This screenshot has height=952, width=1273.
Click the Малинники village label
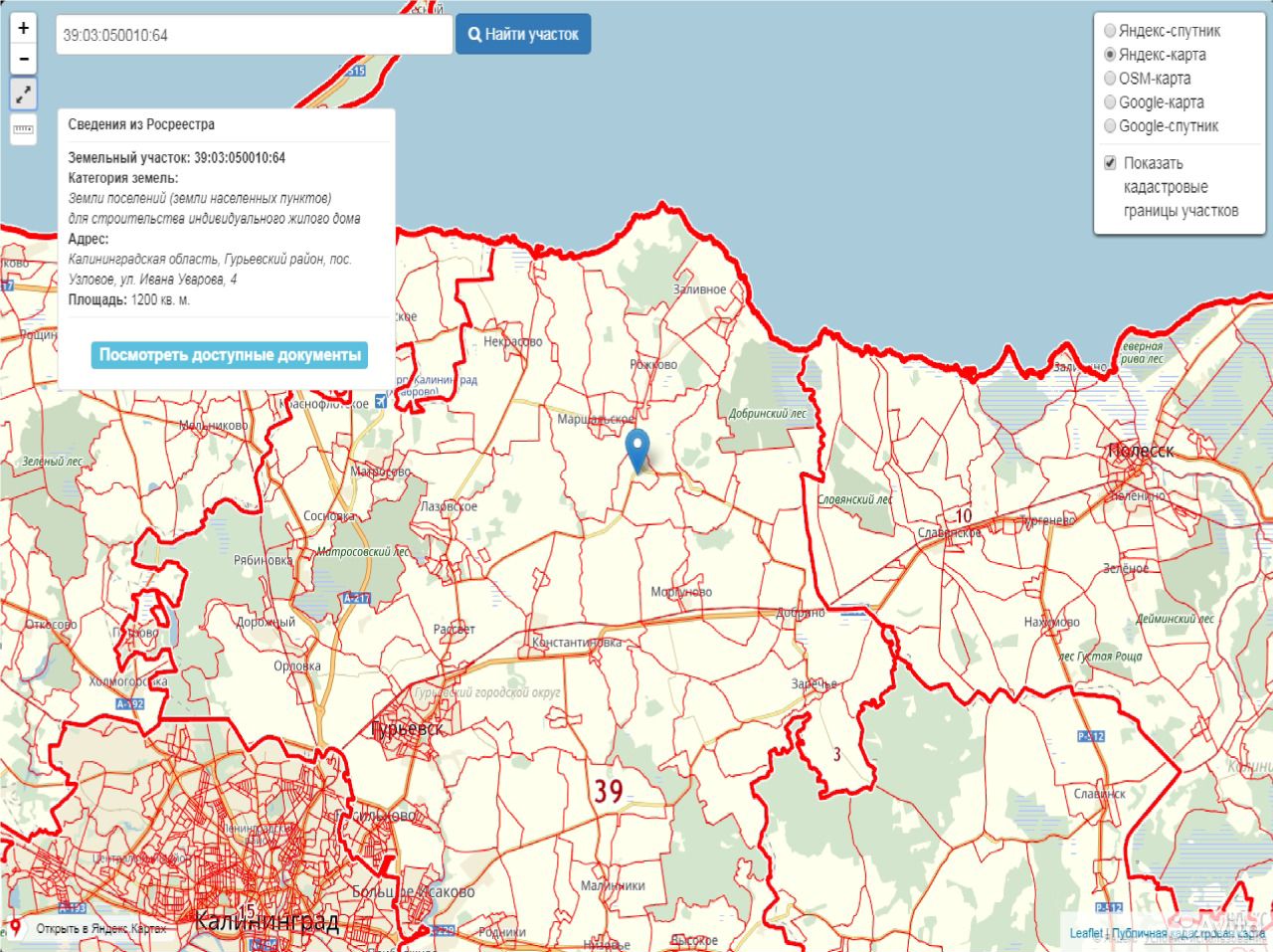(x=613, y=885)
